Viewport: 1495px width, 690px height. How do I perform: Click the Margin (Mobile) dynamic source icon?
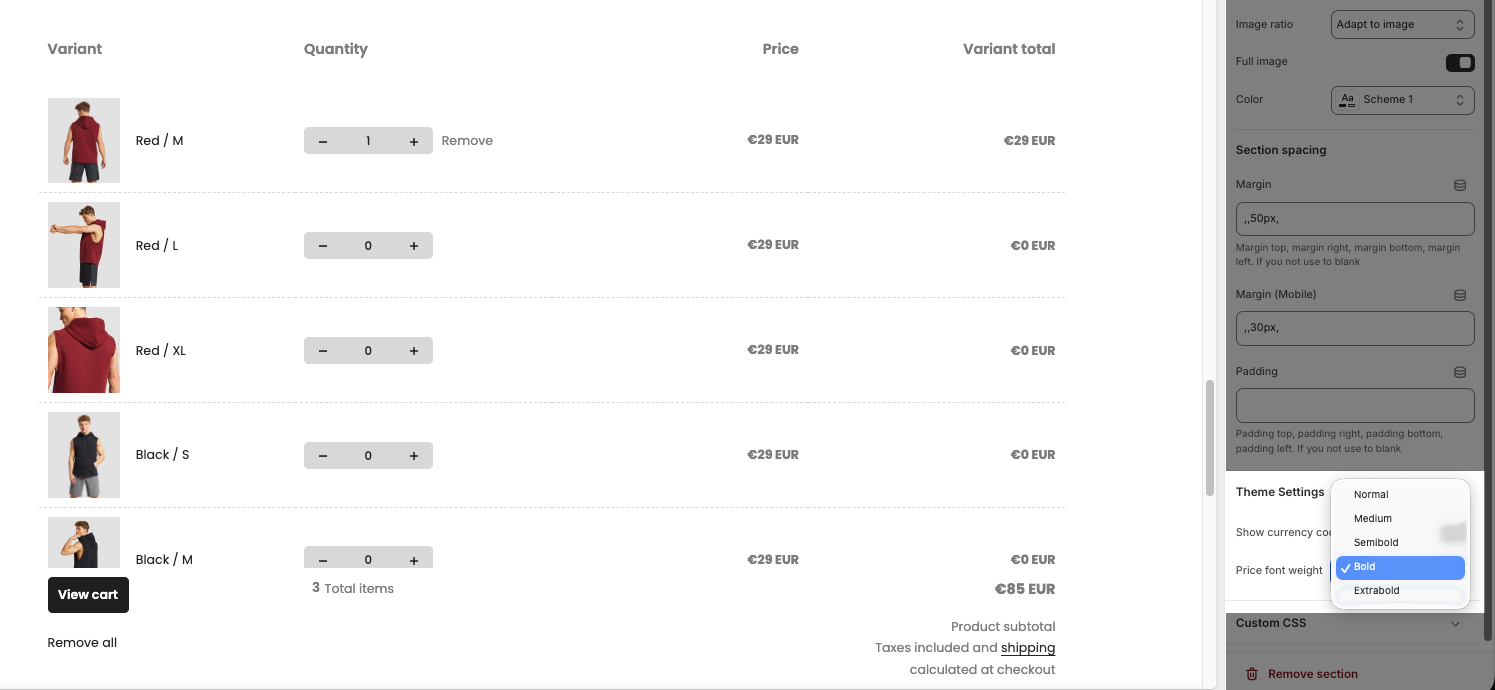point(1460,295)
